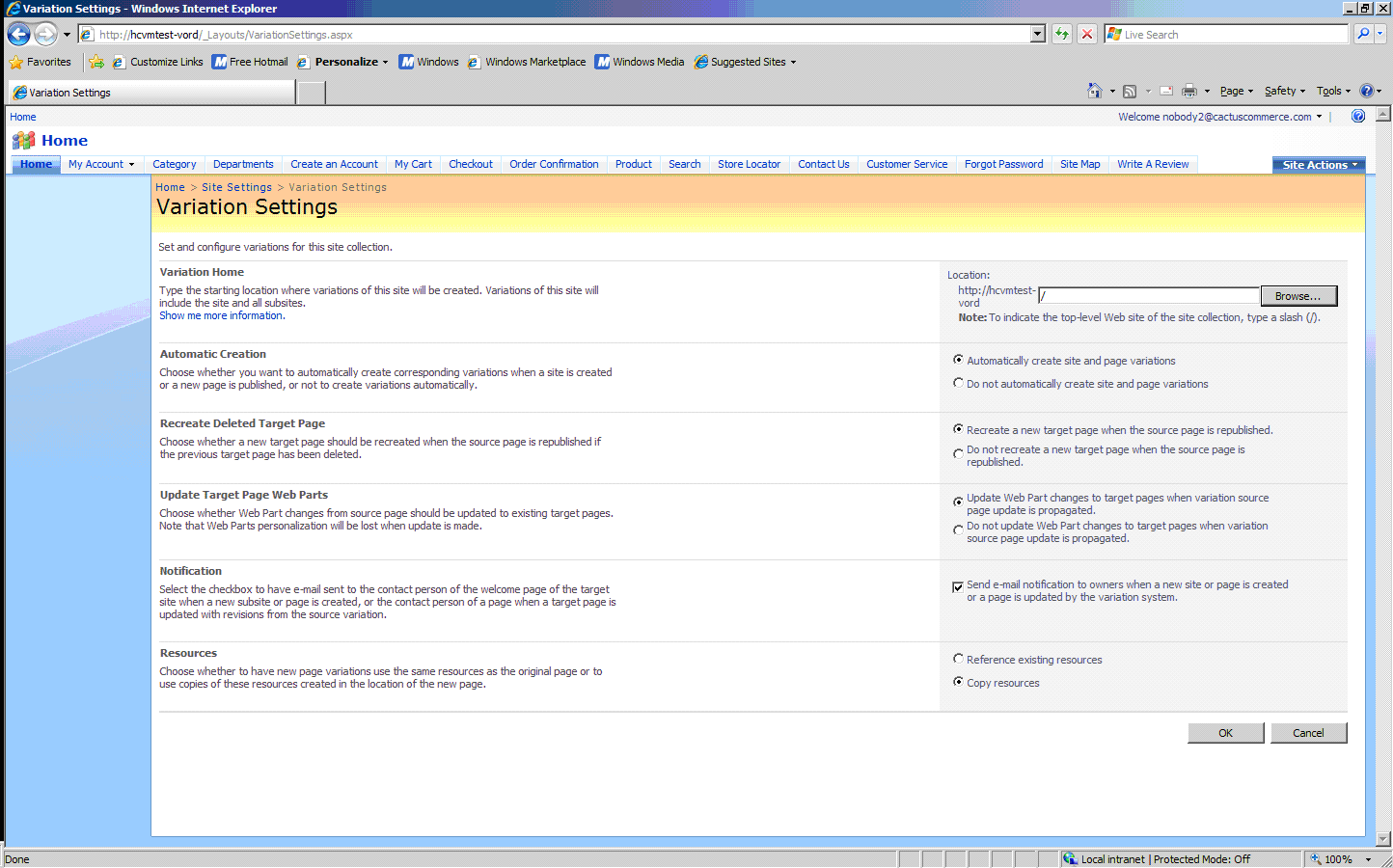Click the Stop loading X icon
Viewport: 1393px width, 868px height.
point(1087,34)
